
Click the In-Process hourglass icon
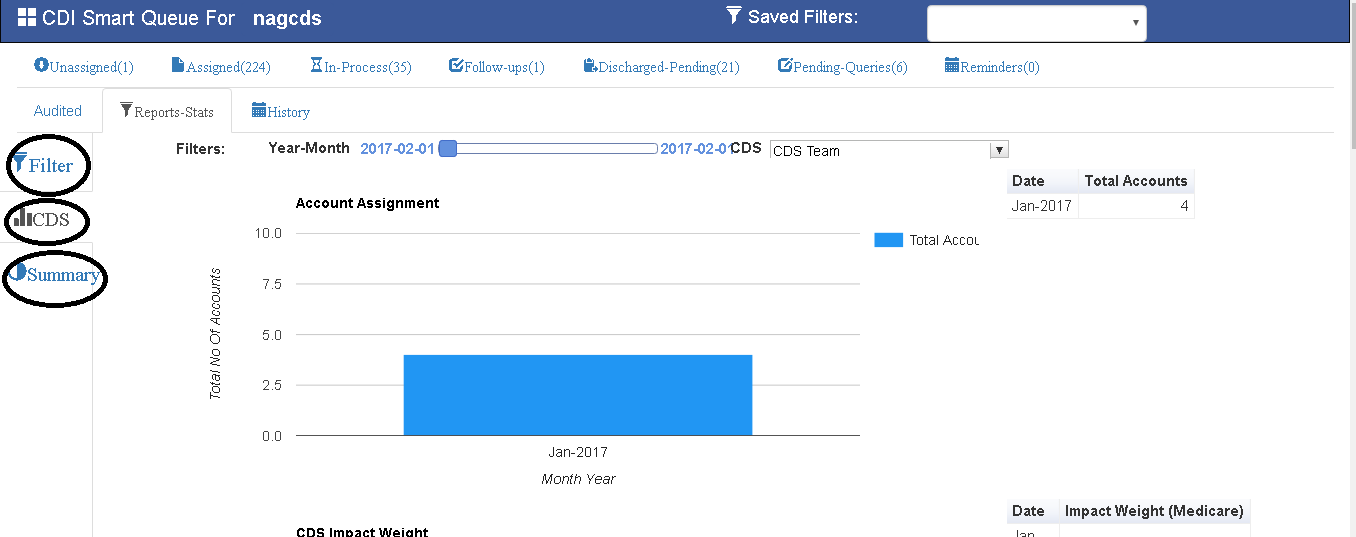316,66
